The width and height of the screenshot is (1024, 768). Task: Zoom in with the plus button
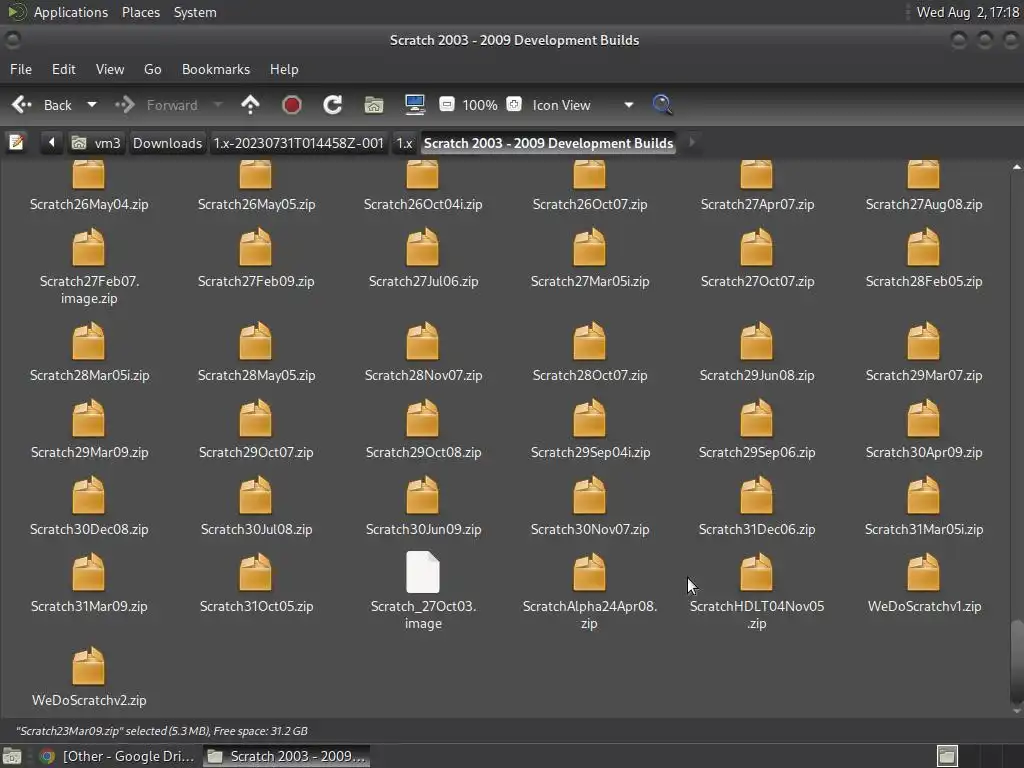pos(514,104)
